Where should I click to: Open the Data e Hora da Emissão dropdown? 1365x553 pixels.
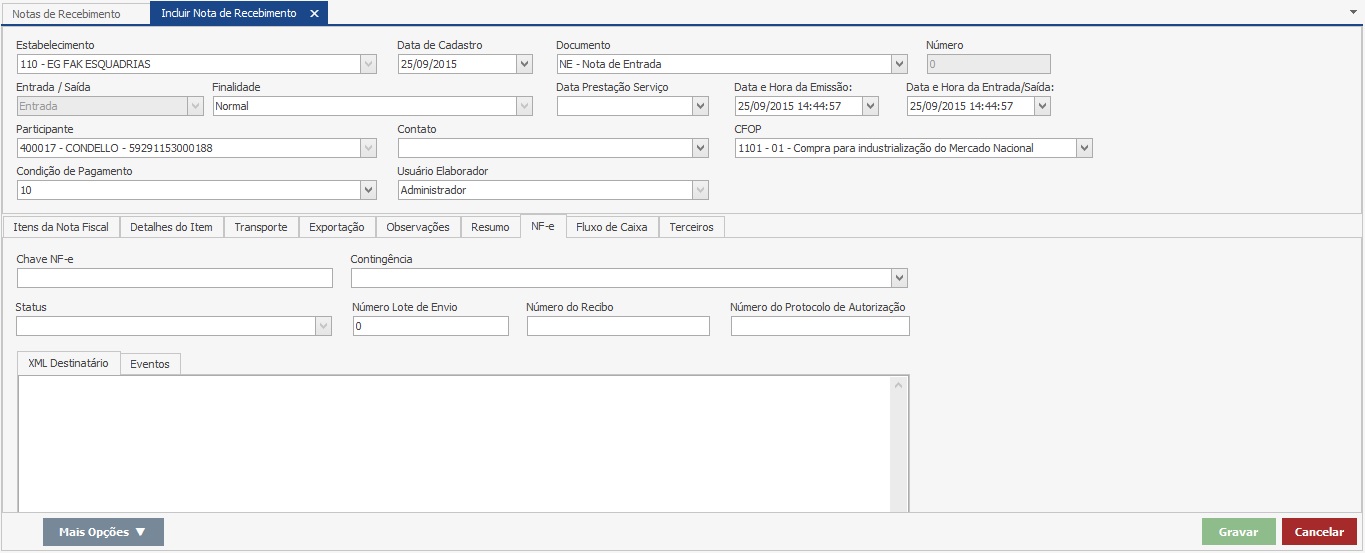870,106
